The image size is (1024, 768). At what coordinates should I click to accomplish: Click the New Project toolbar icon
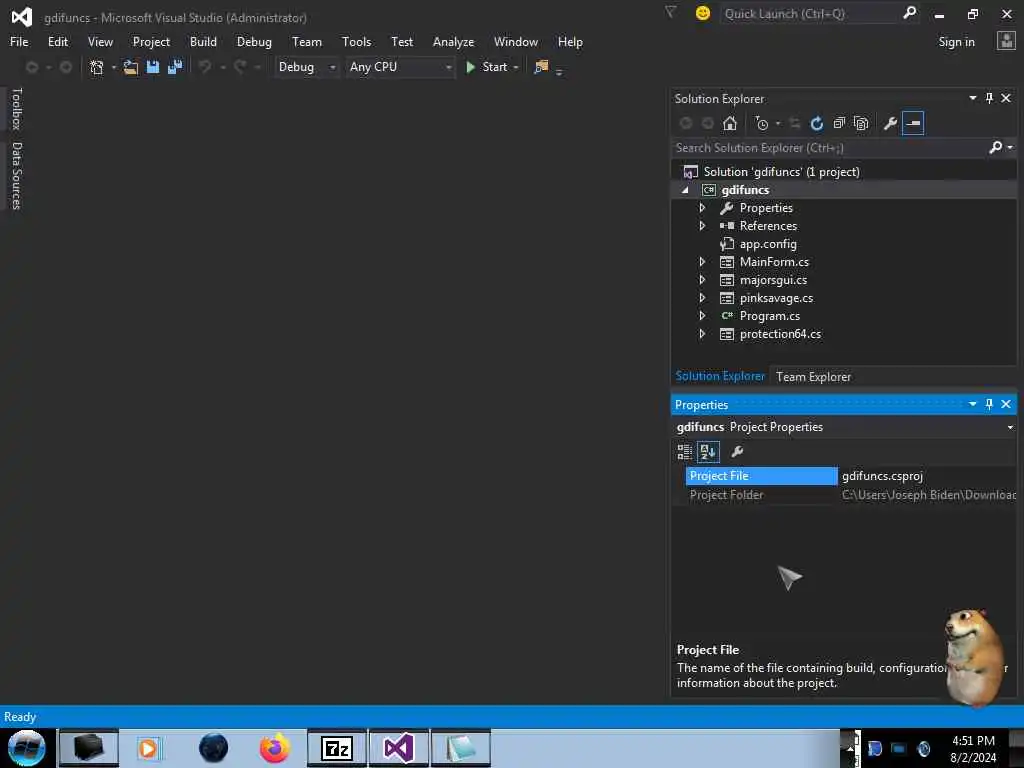[97, 67]
